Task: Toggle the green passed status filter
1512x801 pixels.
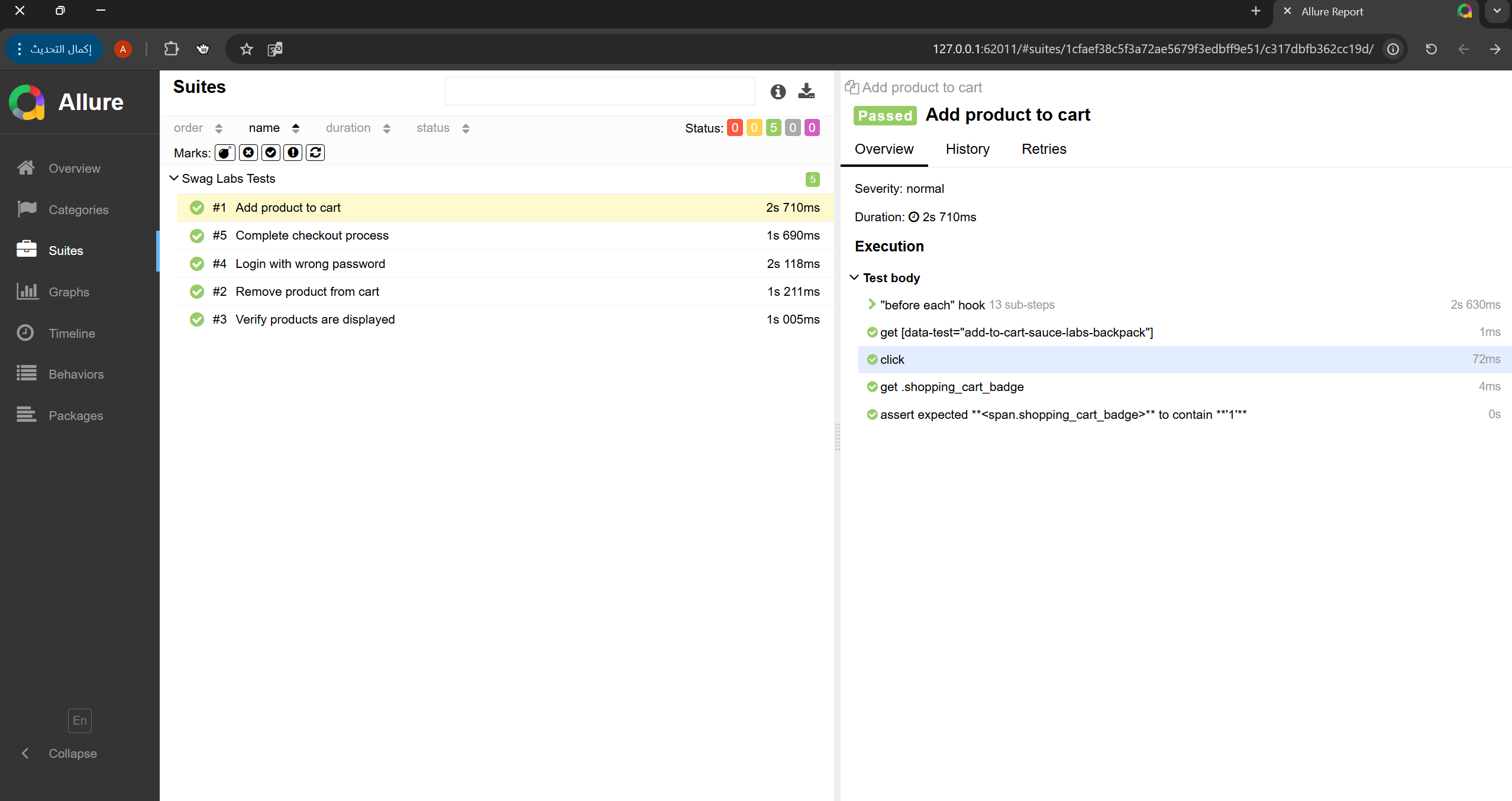Action: click(x=773, y=128)
